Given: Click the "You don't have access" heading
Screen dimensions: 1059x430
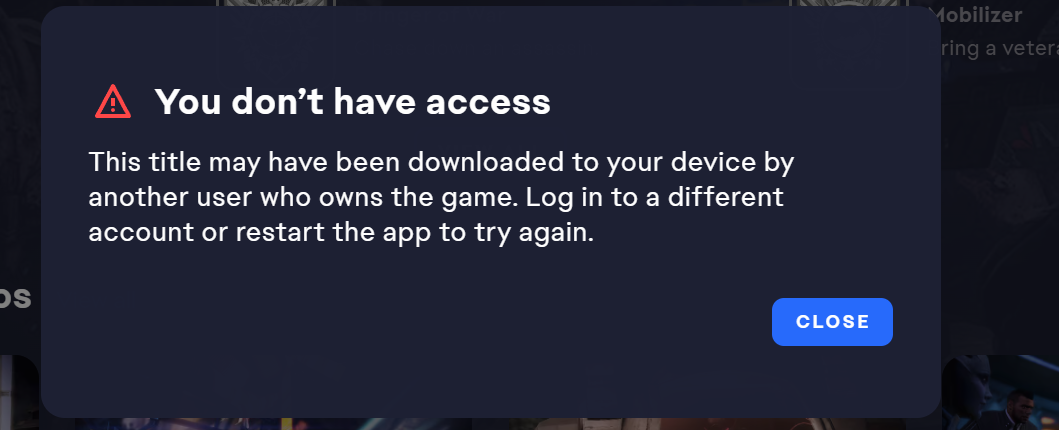Looking at the screenshot, I should (x=353, y=102).
